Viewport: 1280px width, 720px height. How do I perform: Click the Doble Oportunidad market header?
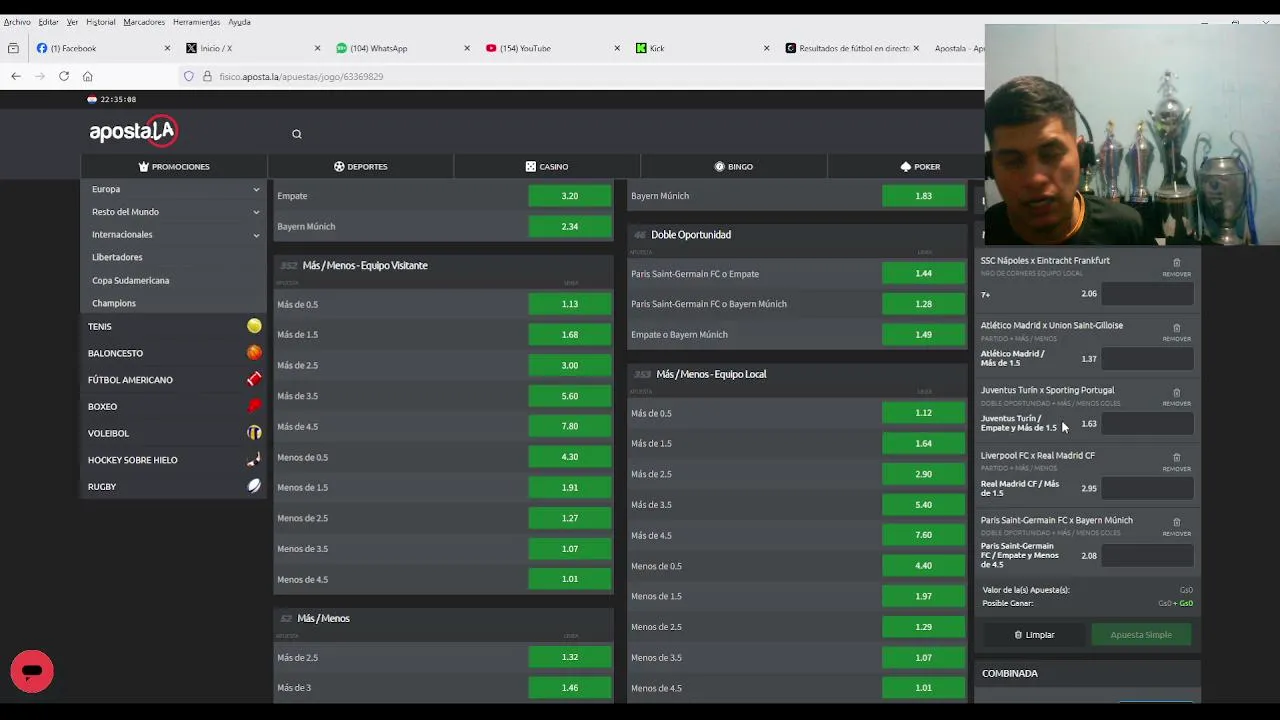coord(797,235)
